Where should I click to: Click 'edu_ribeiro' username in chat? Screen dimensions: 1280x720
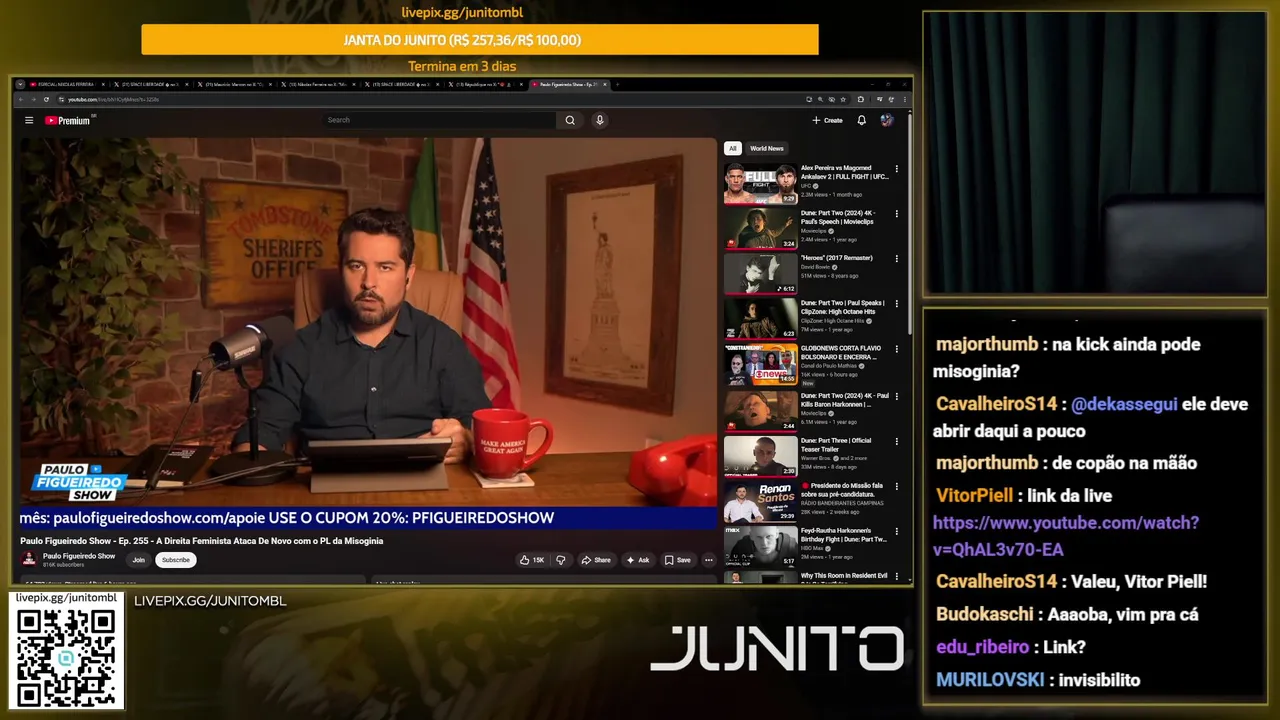click(982, 647)
